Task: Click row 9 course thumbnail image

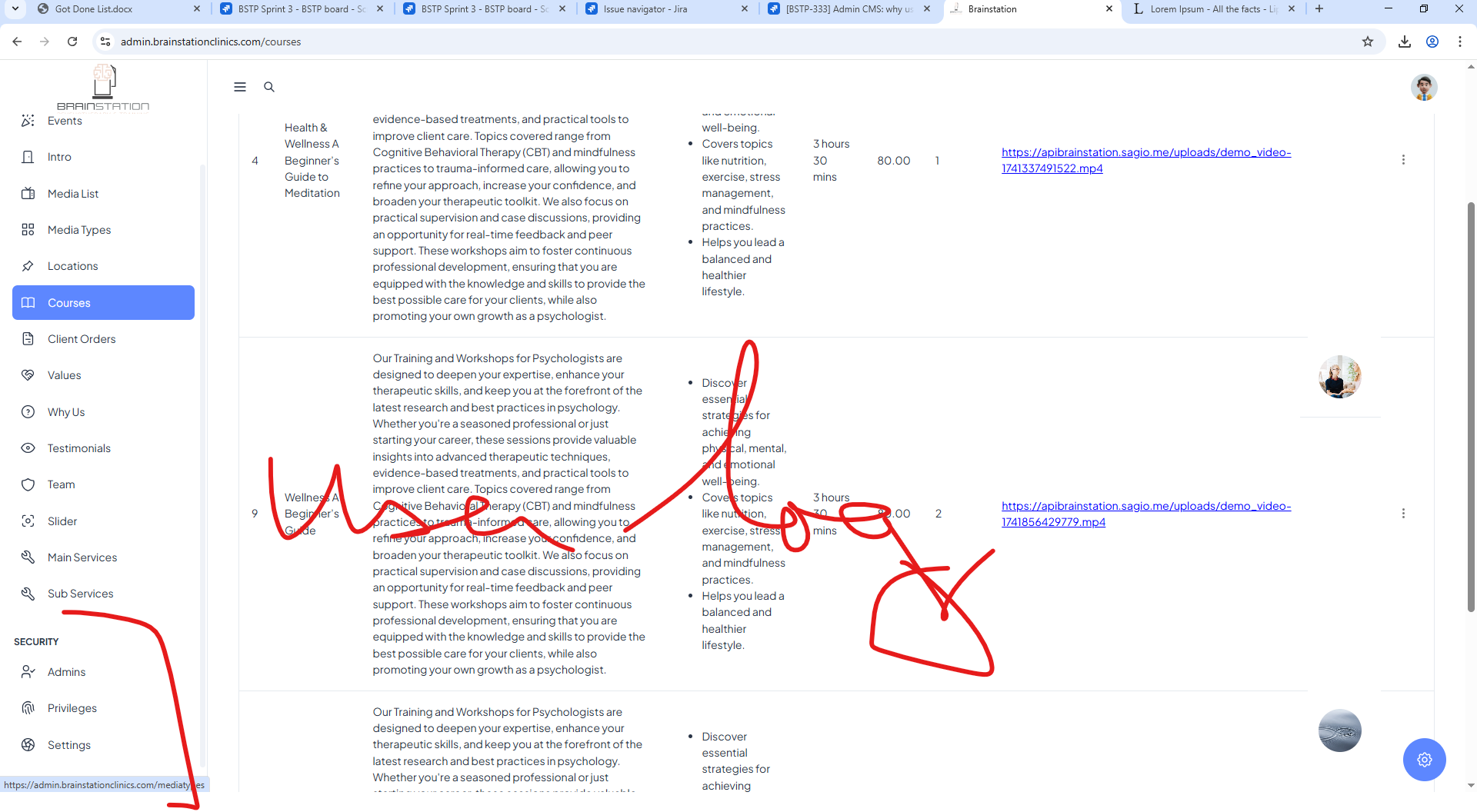Action: click(1339, 377)
